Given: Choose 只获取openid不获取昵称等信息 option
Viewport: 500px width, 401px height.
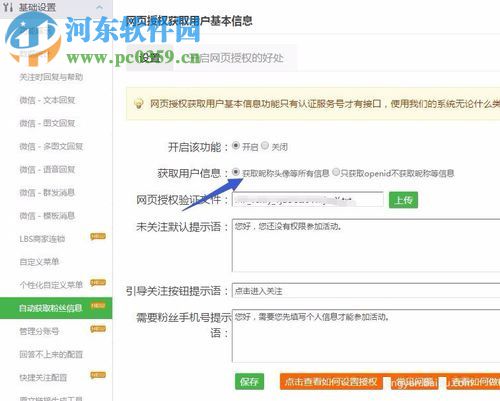Looking at the screenshot, I should pyautogui.click(x=336, y=172).
